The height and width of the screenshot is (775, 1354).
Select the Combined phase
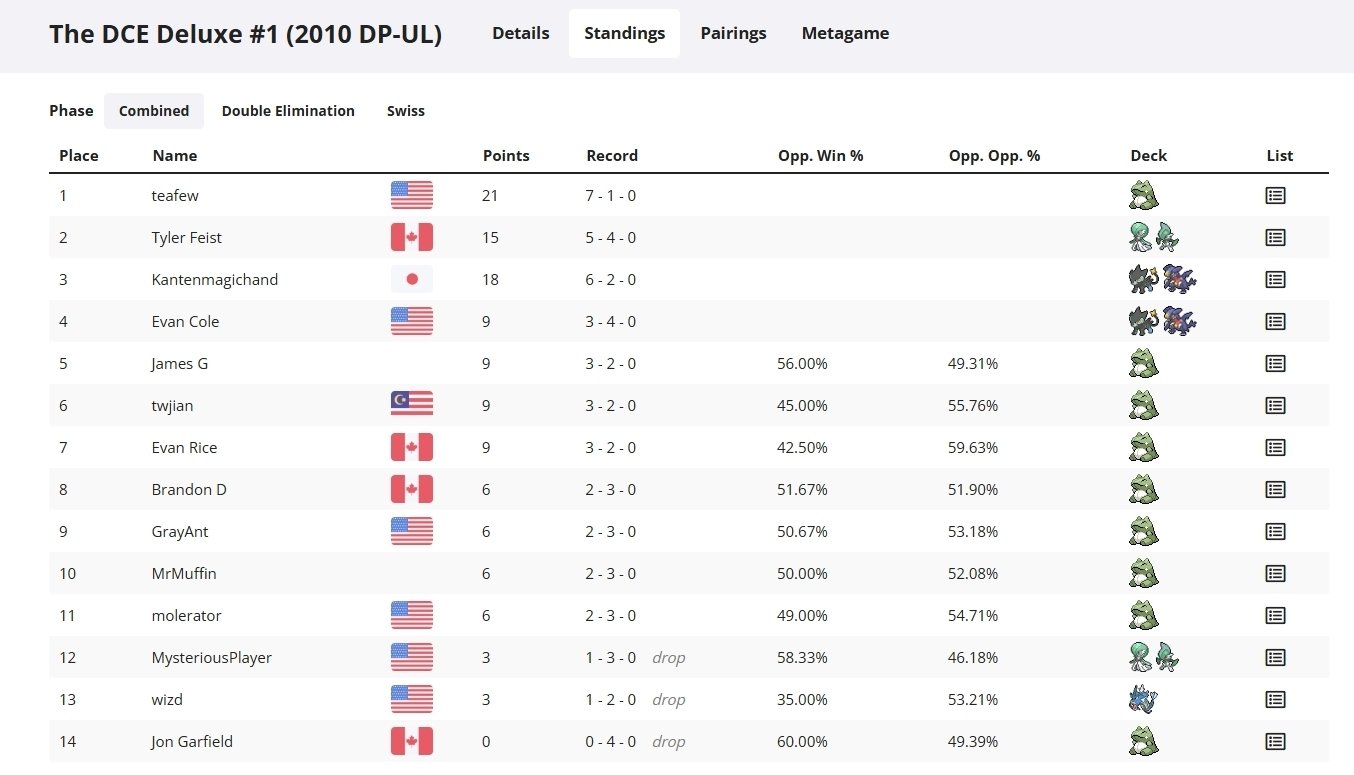154,111
